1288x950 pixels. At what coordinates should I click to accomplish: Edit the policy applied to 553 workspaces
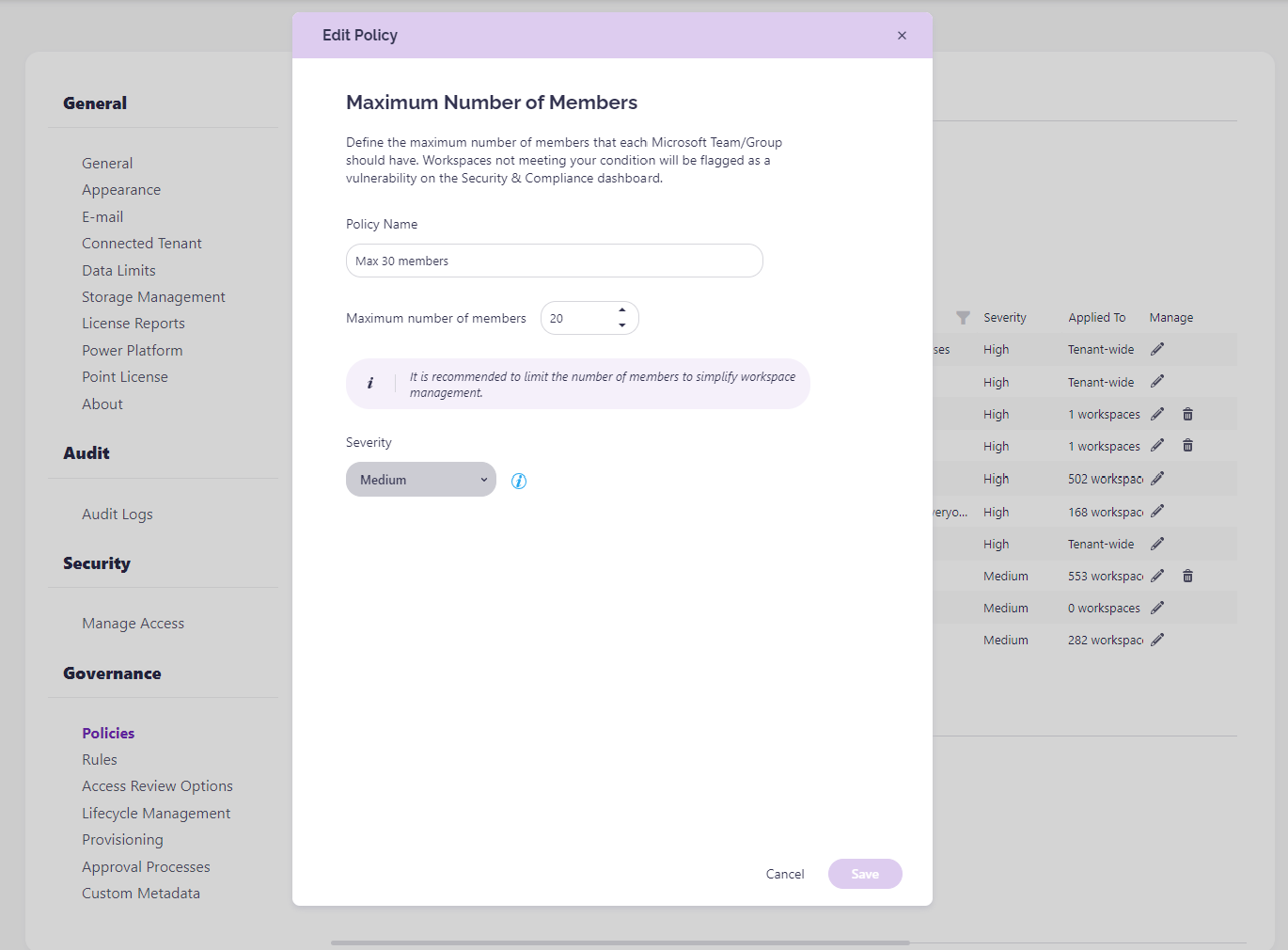tap(1157, 575)
